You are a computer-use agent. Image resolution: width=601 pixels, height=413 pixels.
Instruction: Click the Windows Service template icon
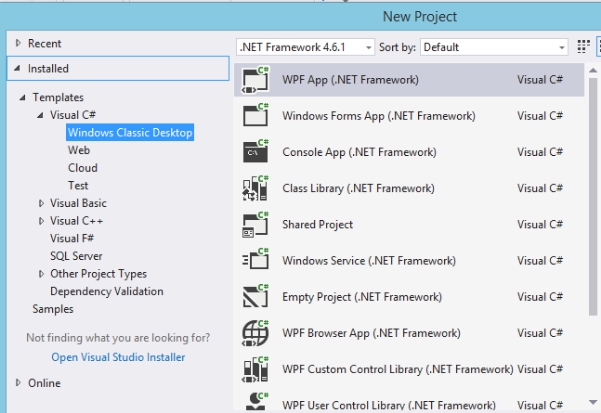pyautogui.click(x=255, y=261)
